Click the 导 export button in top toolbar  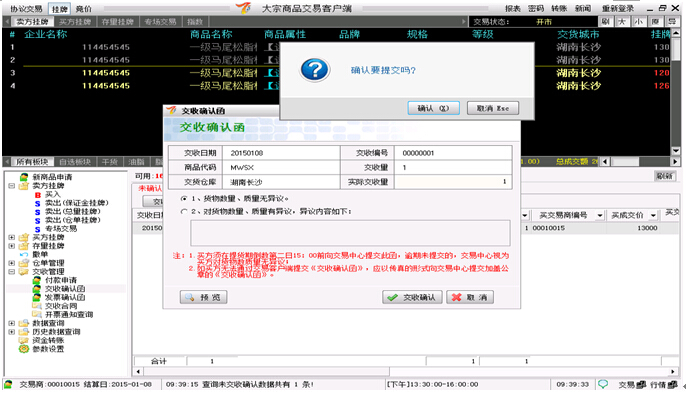672,21
